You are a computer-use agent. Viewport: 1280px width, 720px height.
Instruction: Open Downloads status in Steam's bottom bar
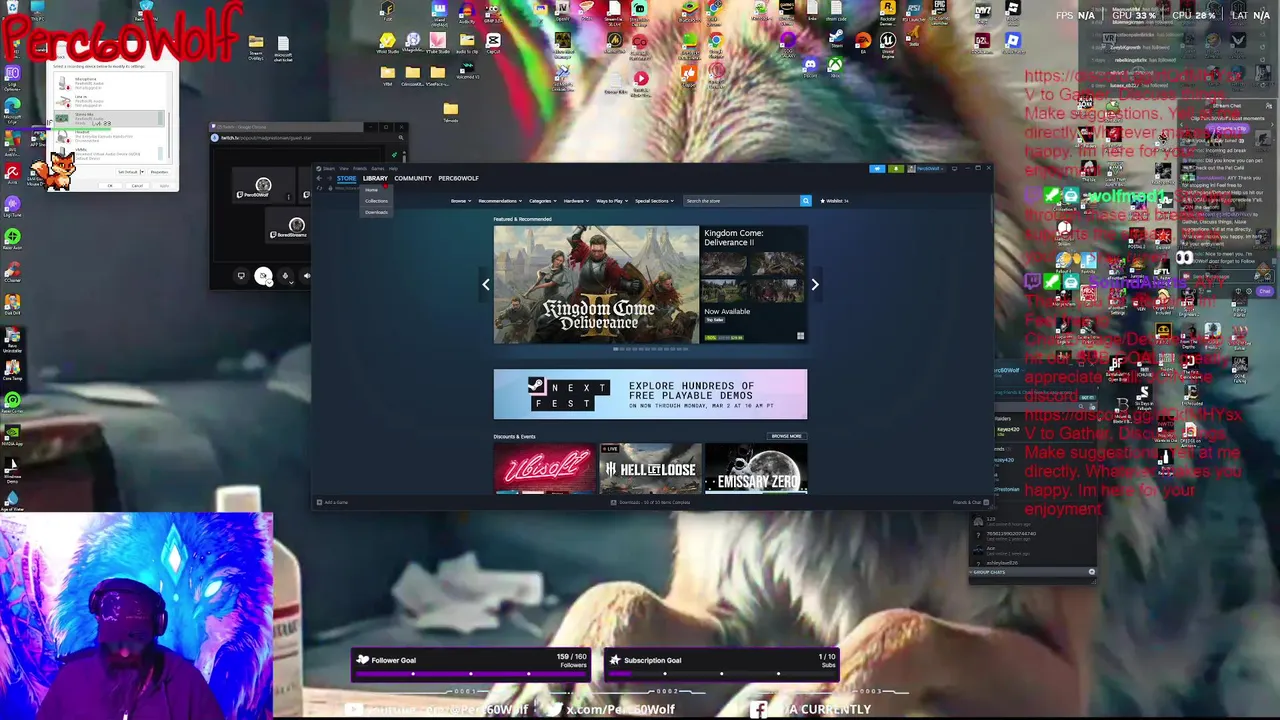[x=650, y=502]
